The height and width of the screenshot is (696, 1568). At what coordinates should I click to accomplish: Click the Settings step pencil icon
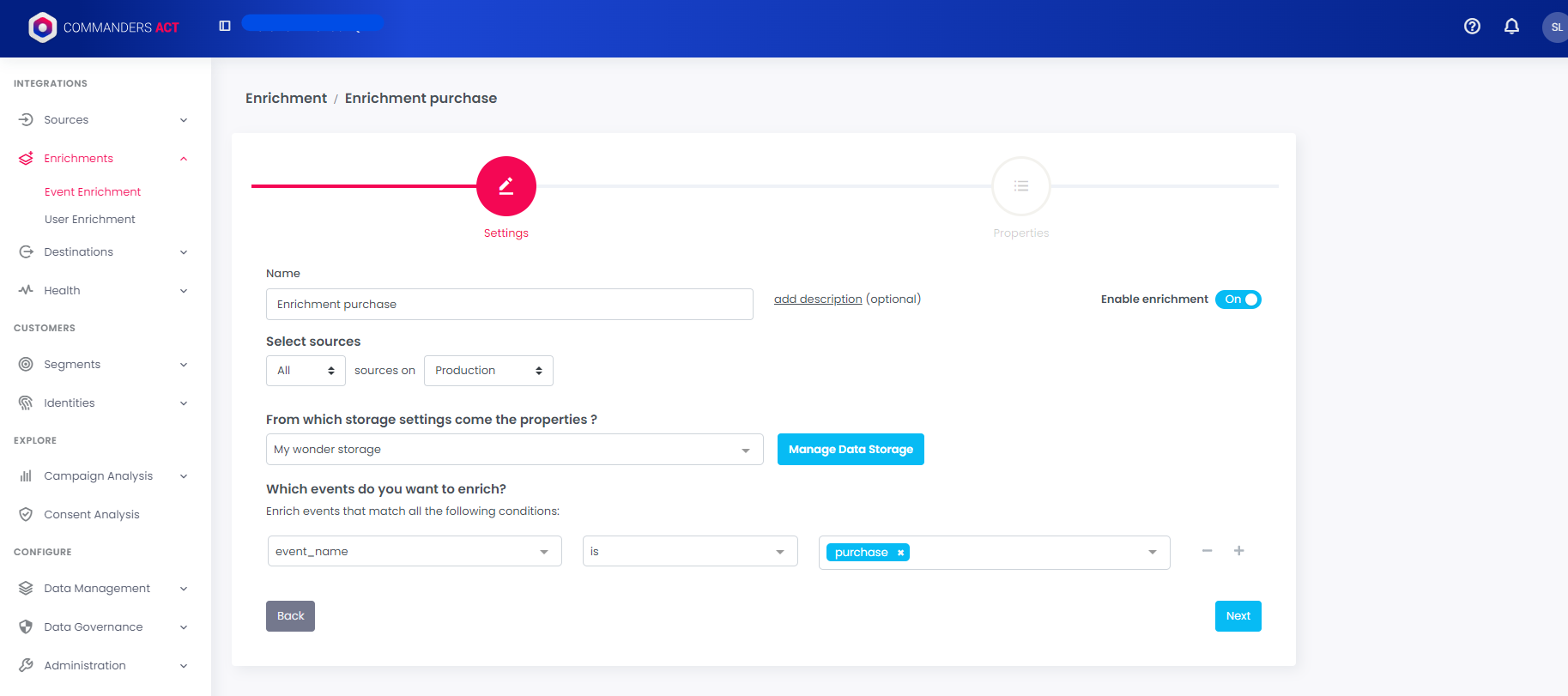point(506,186)
